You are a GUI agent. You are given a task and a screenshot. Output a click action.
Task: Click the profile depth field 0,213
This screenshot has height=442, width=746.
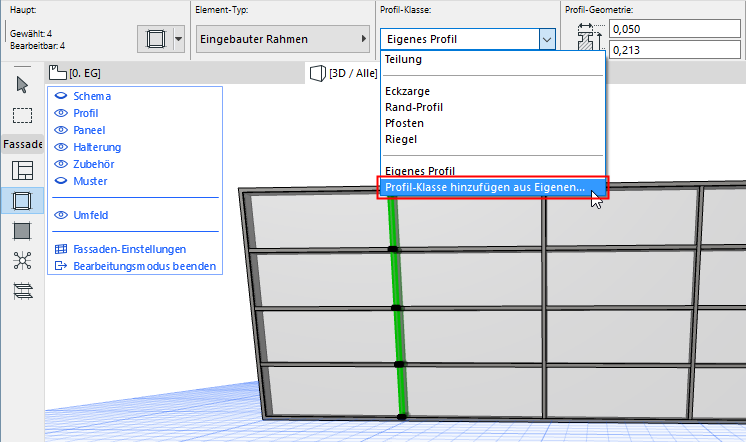(x=675, y=50)
